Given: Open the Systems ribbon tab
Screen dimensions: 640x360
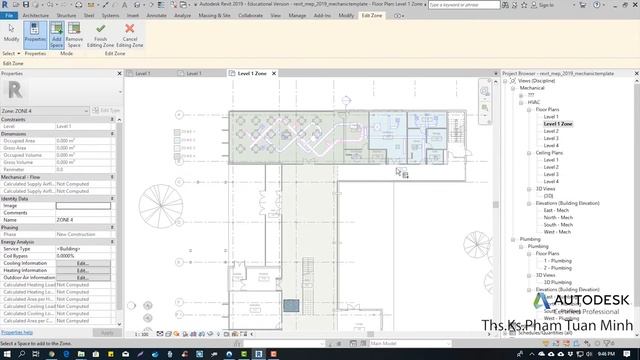Looking at the screenshot, I should (110, 16).
